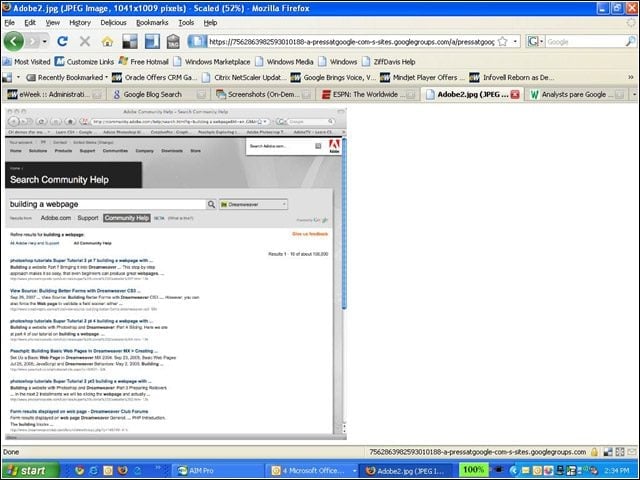
Task: Go to the Home page icon
Action: pyautogui.click(x=107, y=41)
